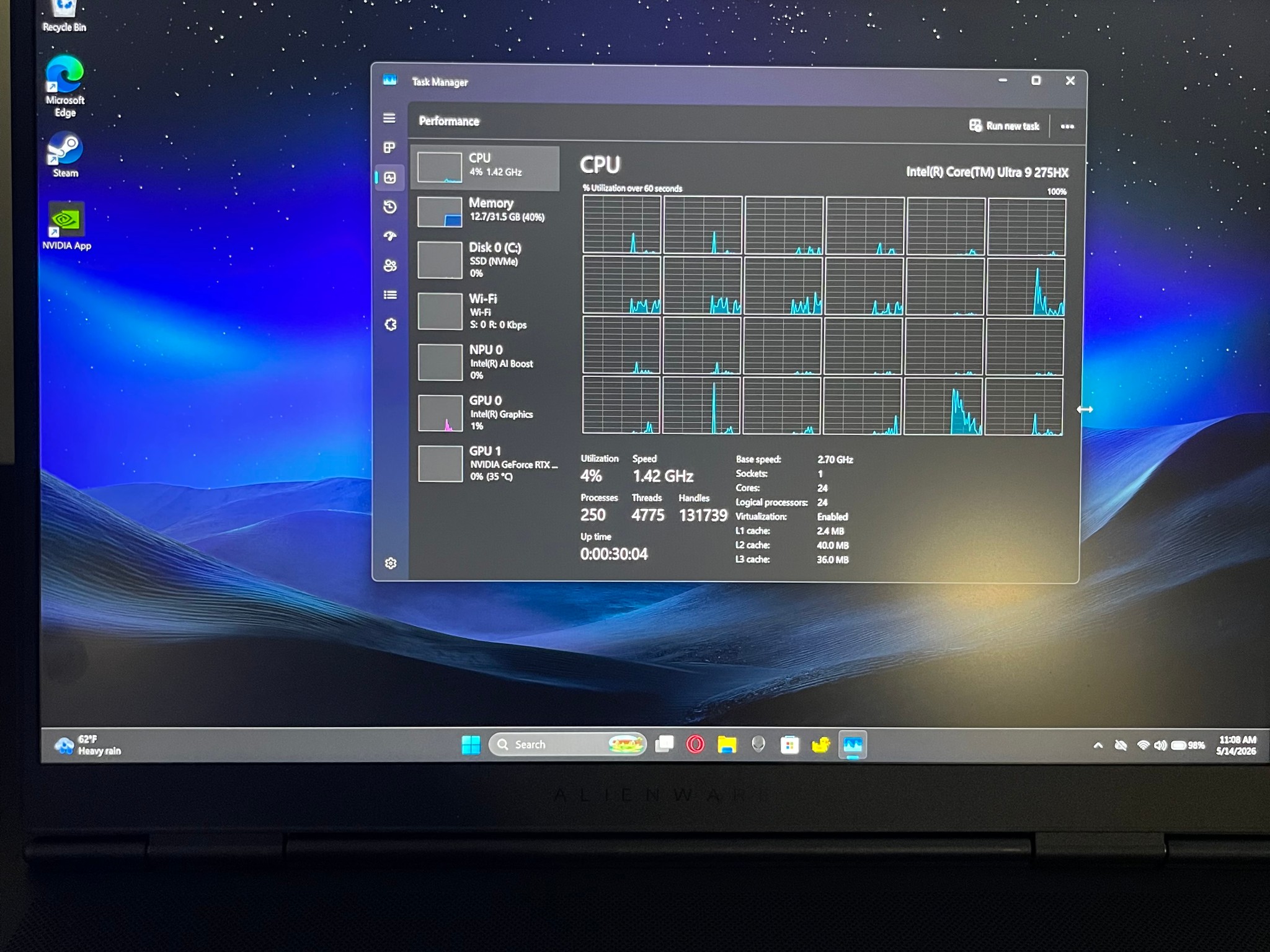The image size is (1270, 952).
Task: Open the three-dot more options menu
Action: click(1067, 126)
